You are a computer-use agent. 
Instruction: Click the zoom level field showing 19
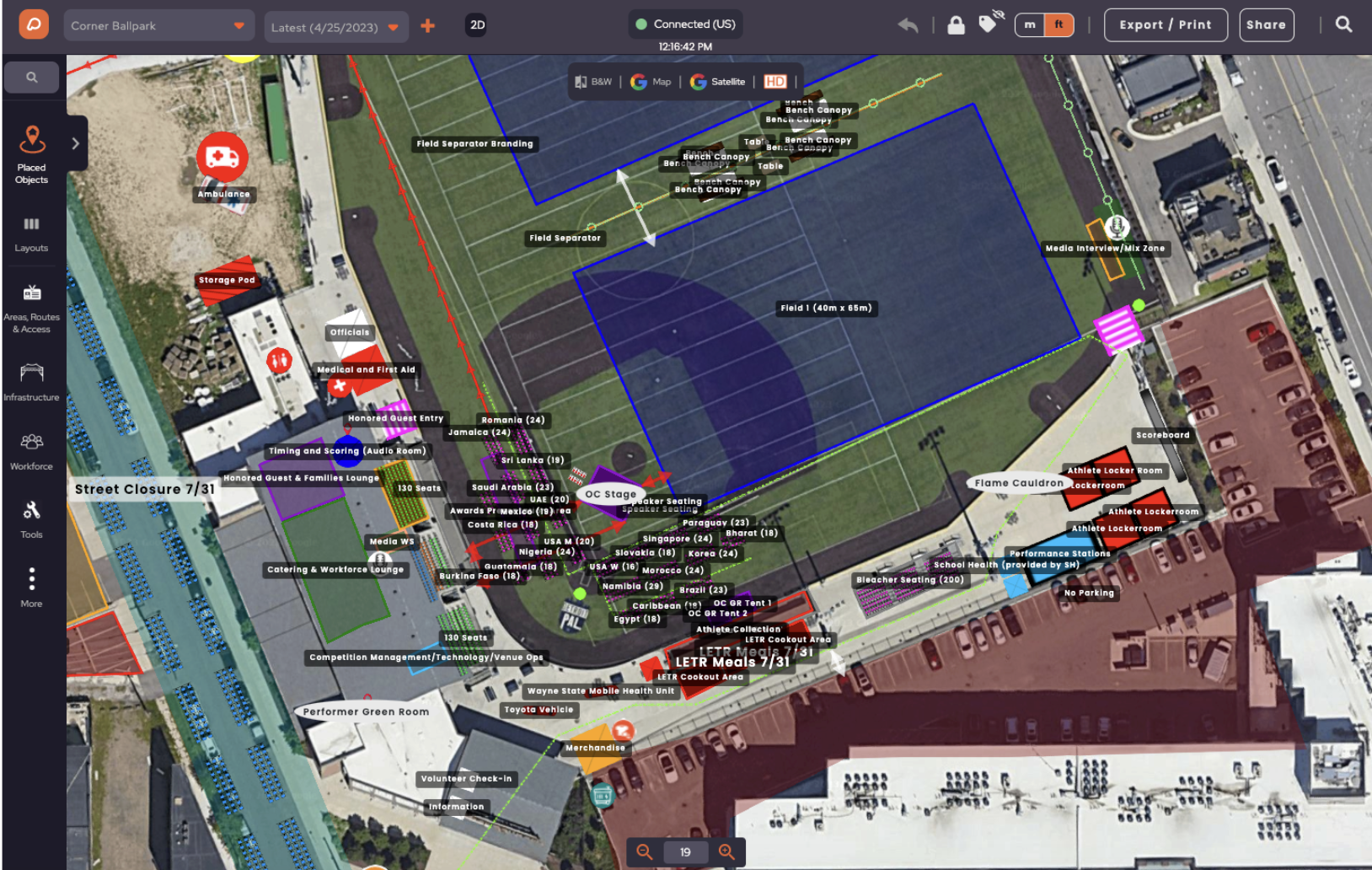pos(685,851)
